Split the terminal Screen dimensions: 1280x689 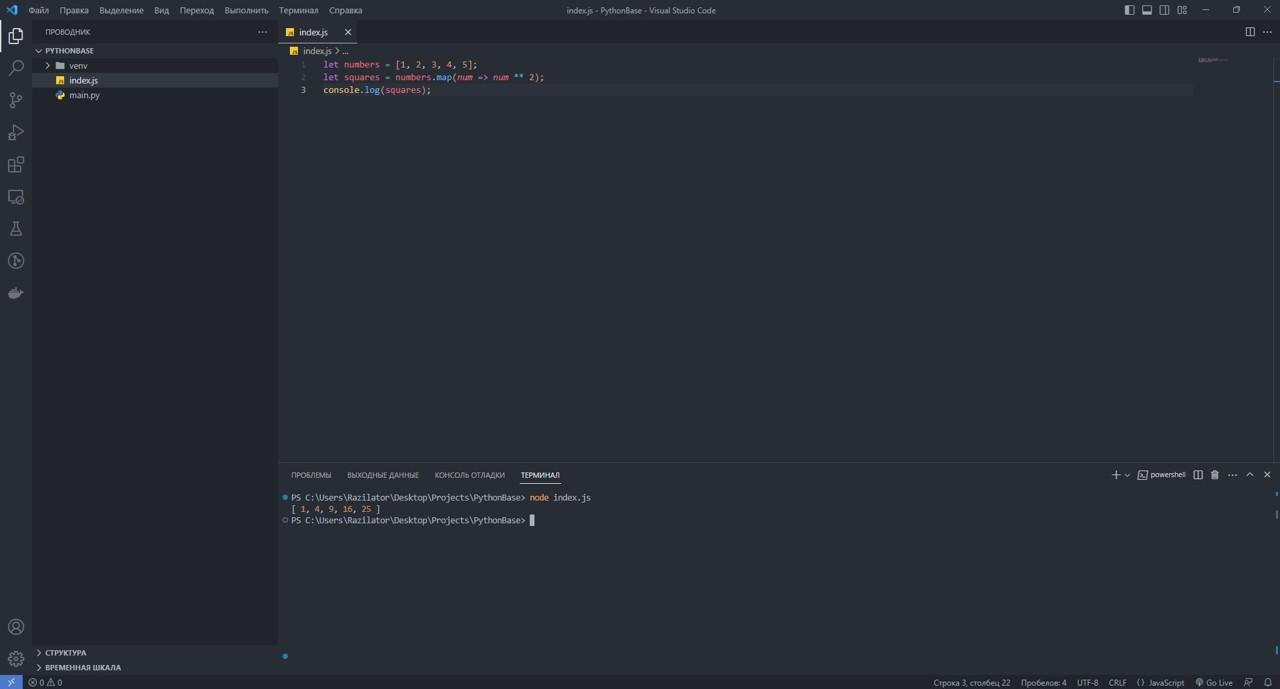click(1198, 475)
